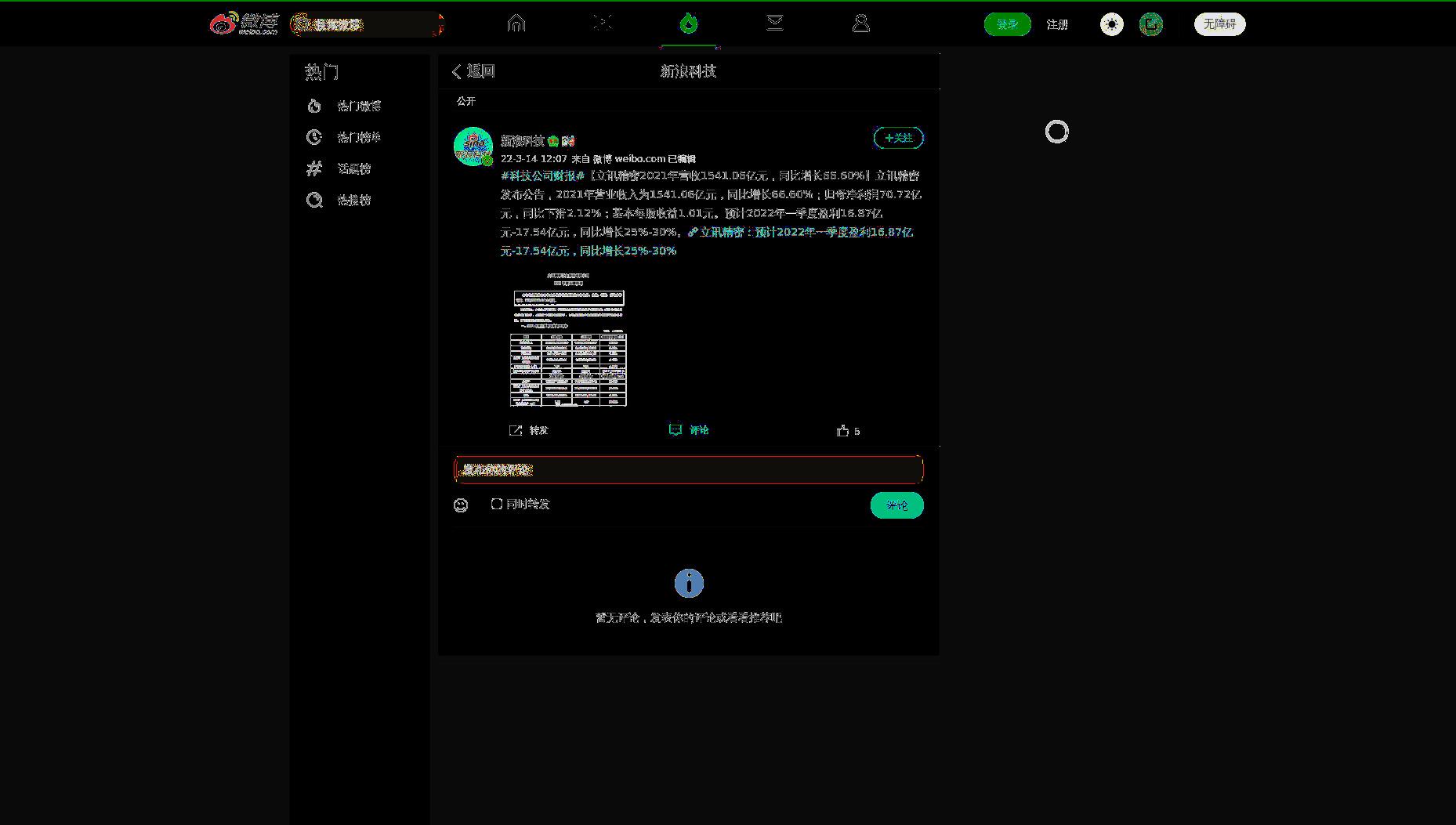The height and width of the screenshot is (825, 1456).
Task: Focus the comment input field
Action: [x=688, y=469]
